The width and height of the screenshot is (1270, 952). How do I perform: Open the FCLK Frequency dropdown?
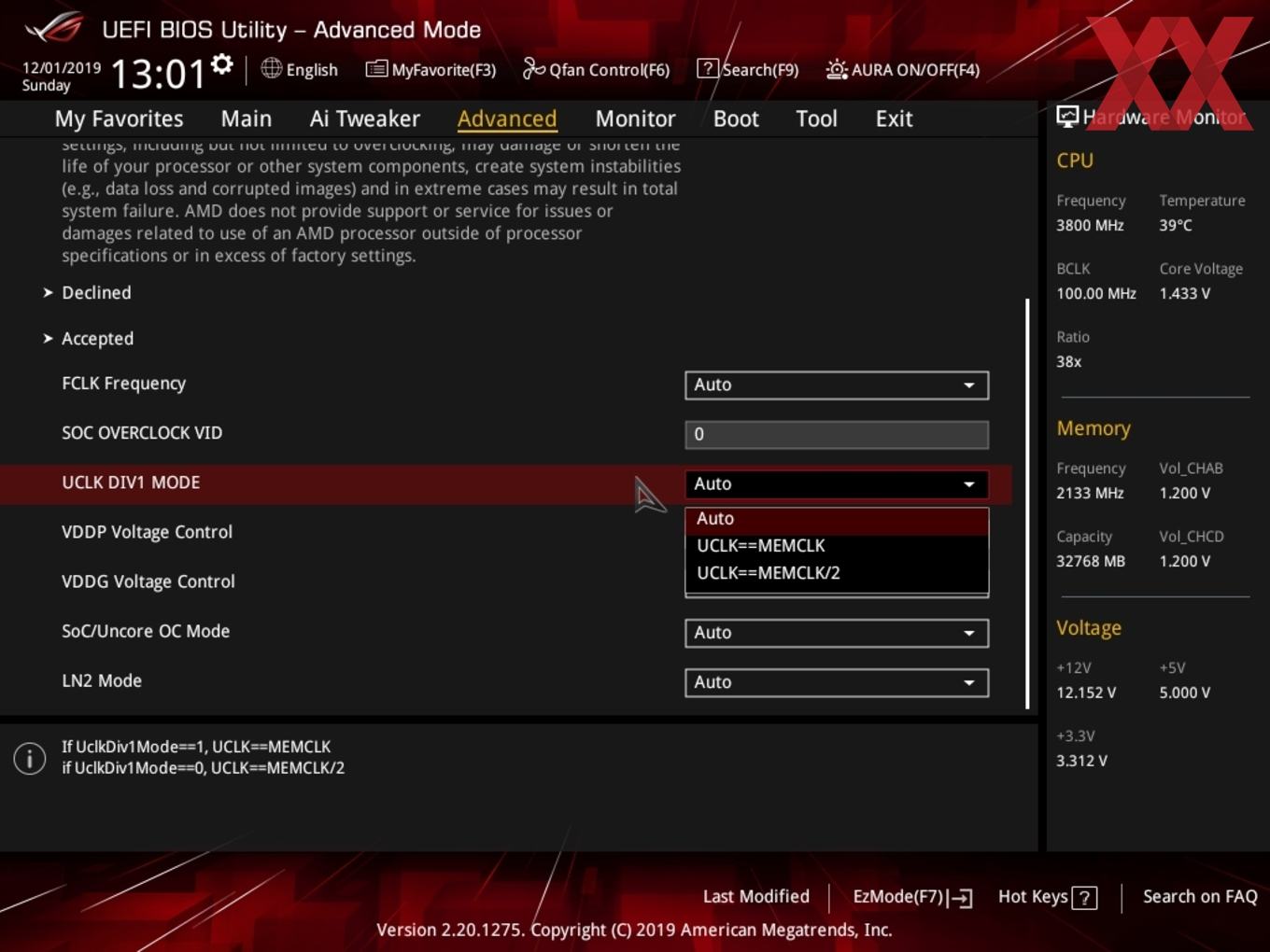[837, 385]
